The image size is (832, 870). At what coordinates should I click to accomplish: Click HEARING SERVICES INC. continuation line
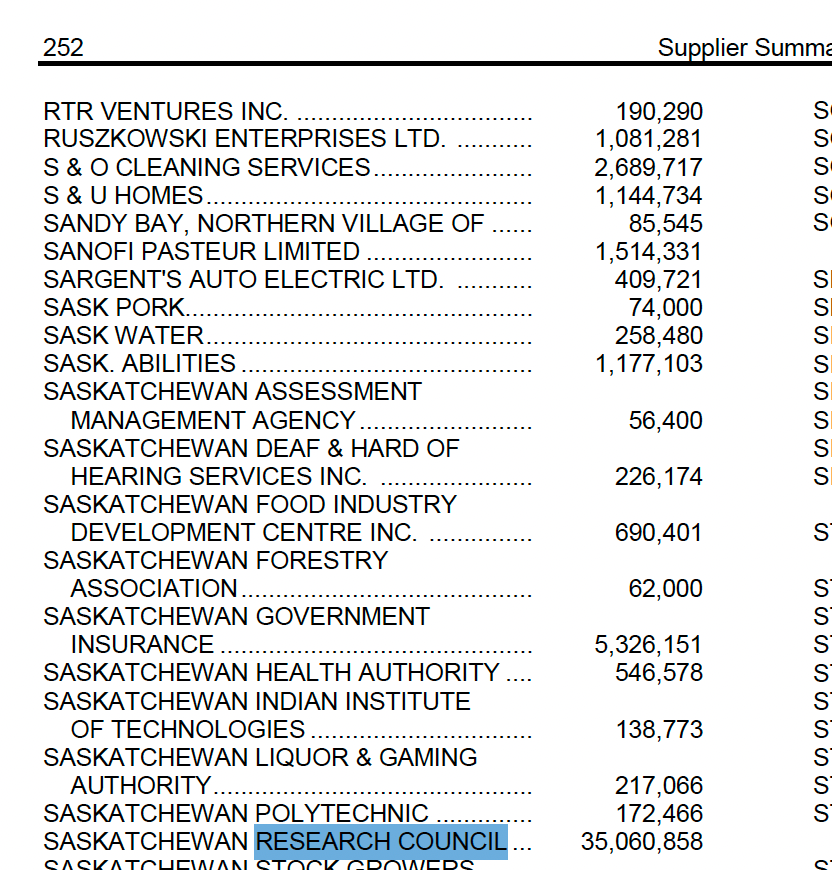(x=219, y=476)
